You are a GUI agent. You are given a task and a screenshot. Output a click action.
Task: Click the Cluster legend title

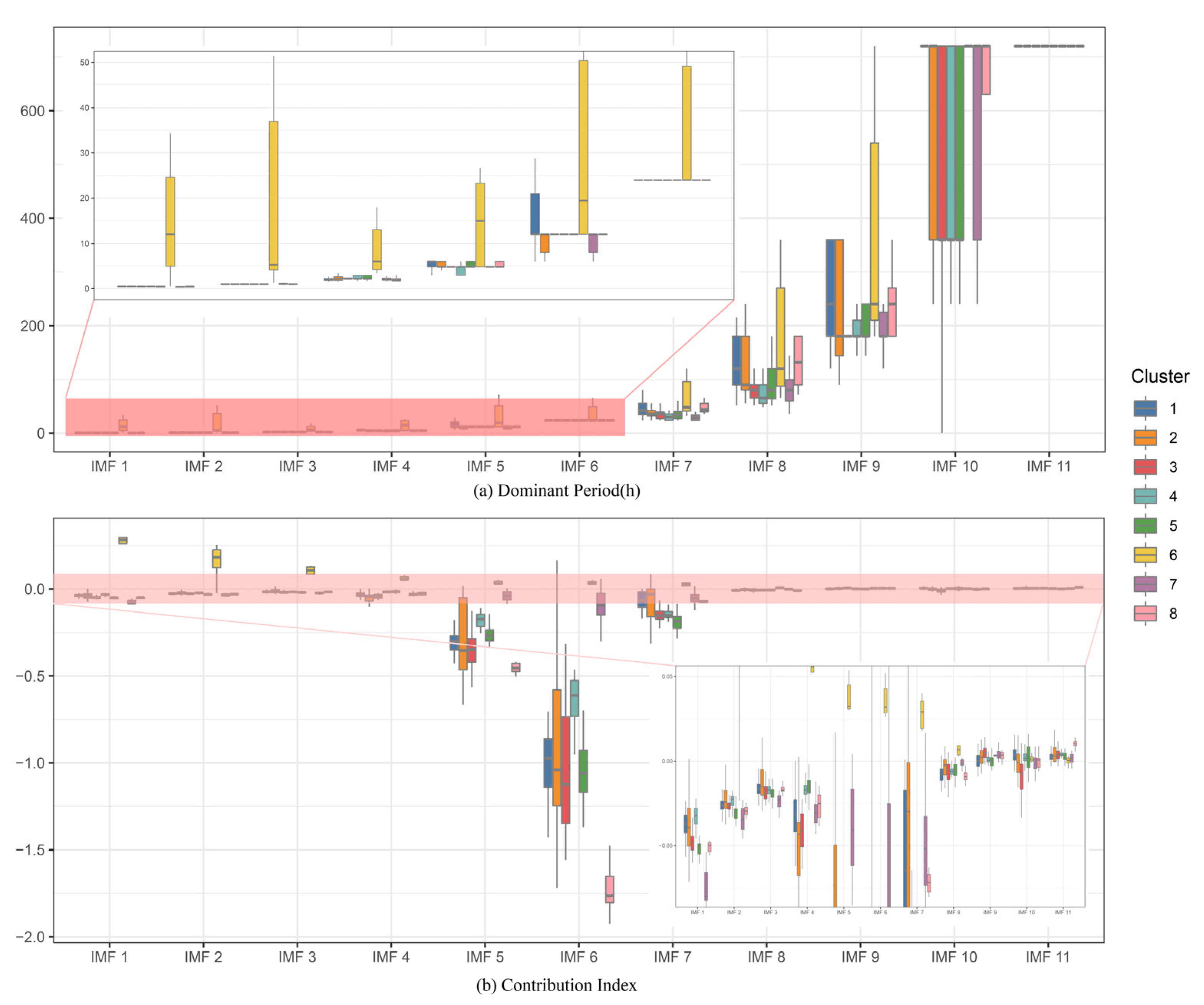[x=1159, y=376]
